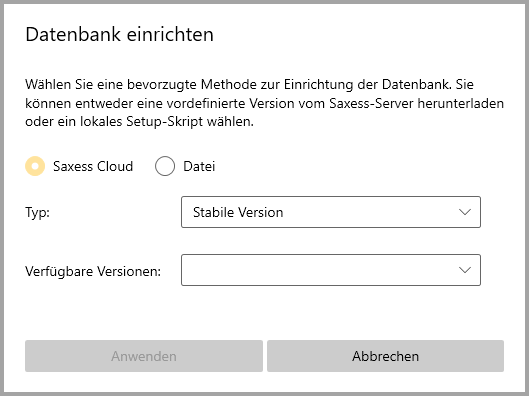Click the Datenbank einrichten dialog title
529x396 pixels.
(x=119, y=34)
